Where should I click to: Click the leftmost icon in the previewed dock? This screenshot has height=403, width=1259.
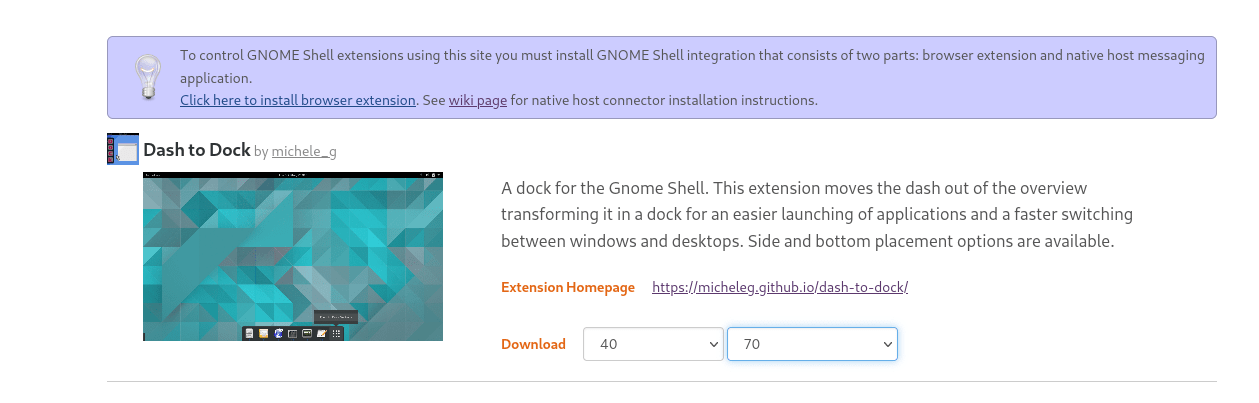tap(249, 333)
